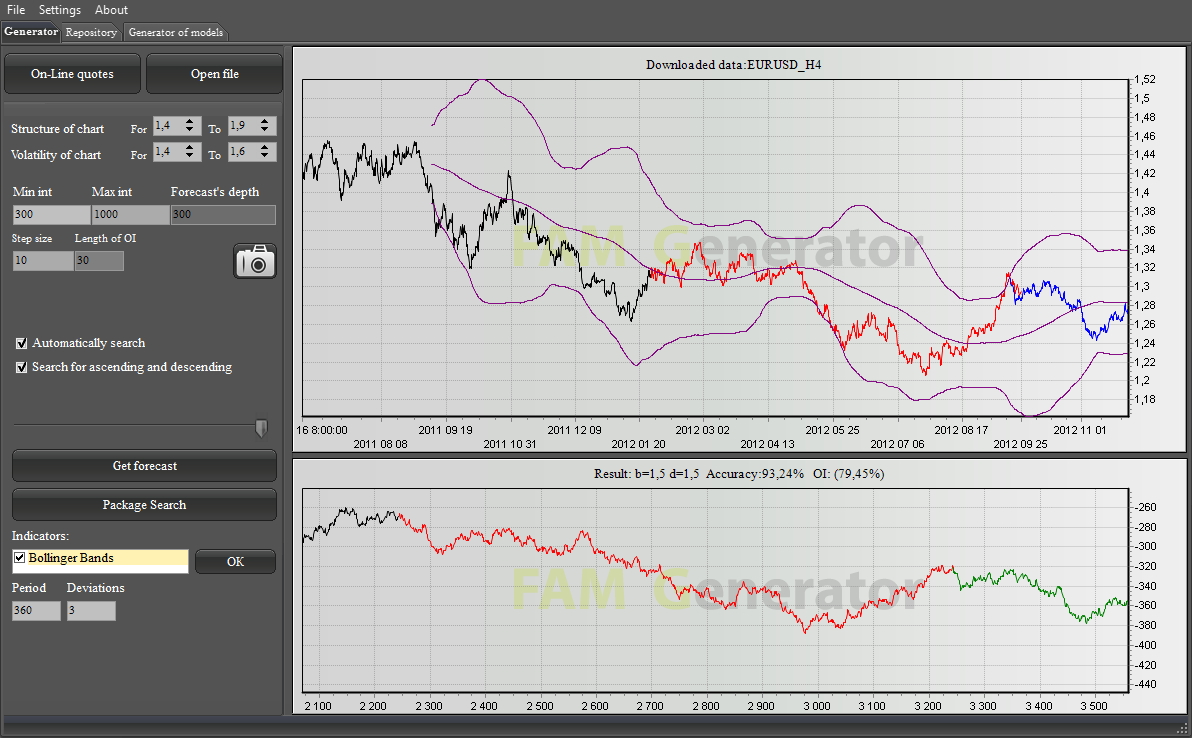This screenshot has height=738, width=1192.
Task: Switch to Generator of models tab
Action: 175,33
